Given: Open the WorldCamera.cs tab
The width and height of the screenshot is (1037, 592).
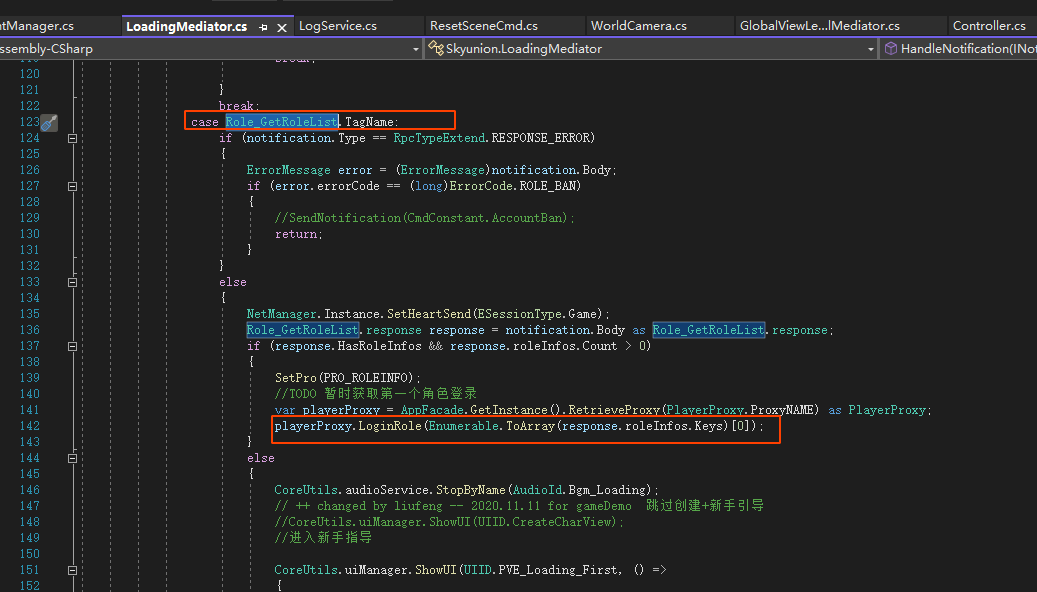Looking at the screenshot, I should tap(638, 26).
